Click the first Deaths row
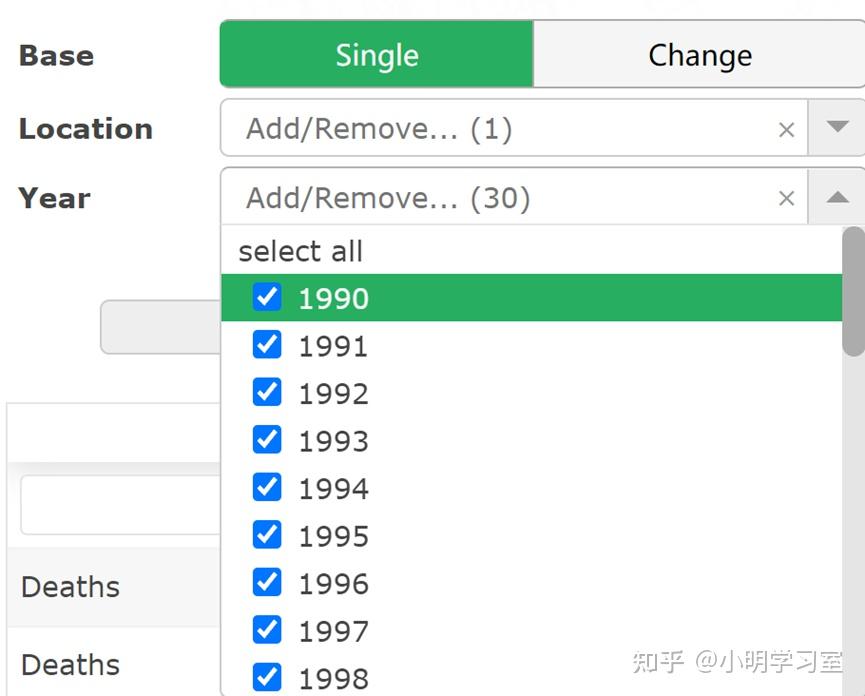 pyautogui.click(x=71, y=587)
